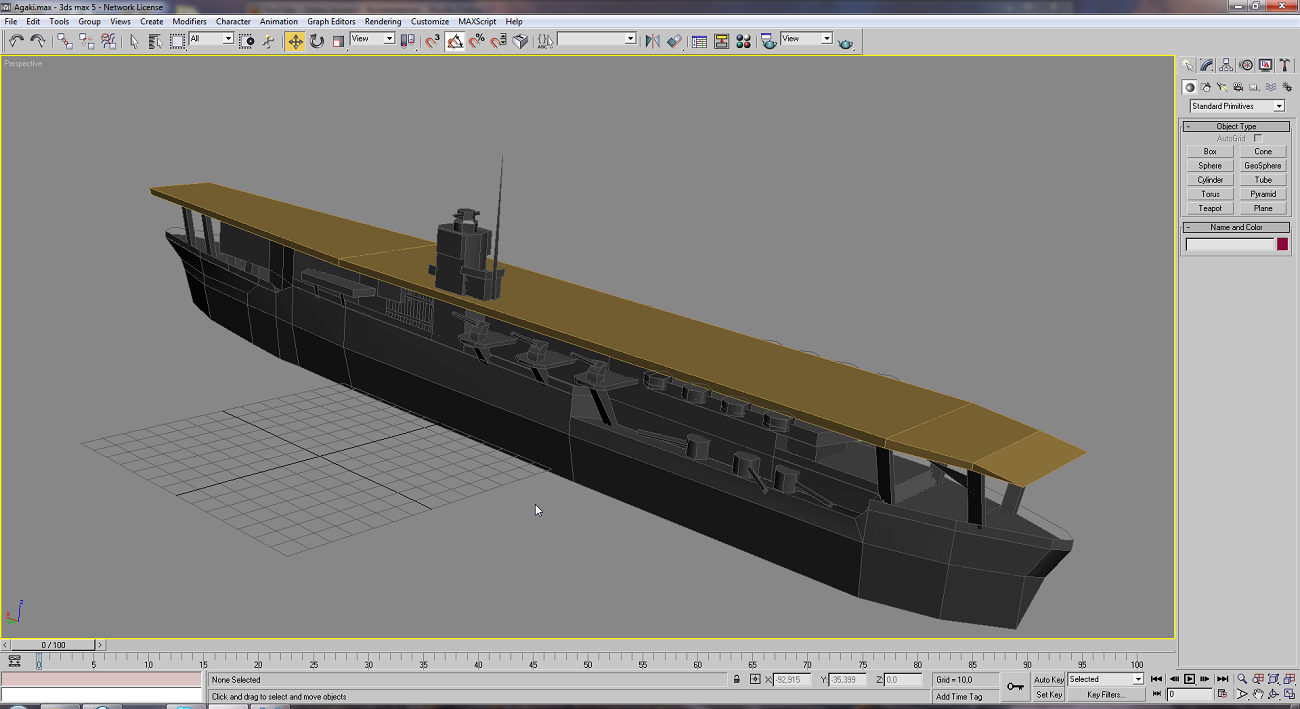Open the Rendering menu
This screenshot has height=709, width=1300.
pos(383,21)
